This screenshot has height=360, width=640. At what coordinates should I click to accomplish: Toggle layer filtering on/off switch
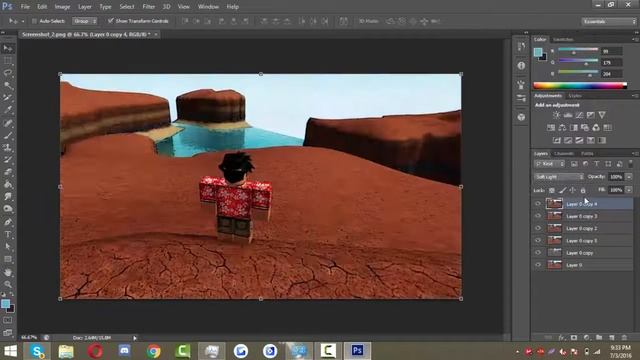click(x=631, y=164)
